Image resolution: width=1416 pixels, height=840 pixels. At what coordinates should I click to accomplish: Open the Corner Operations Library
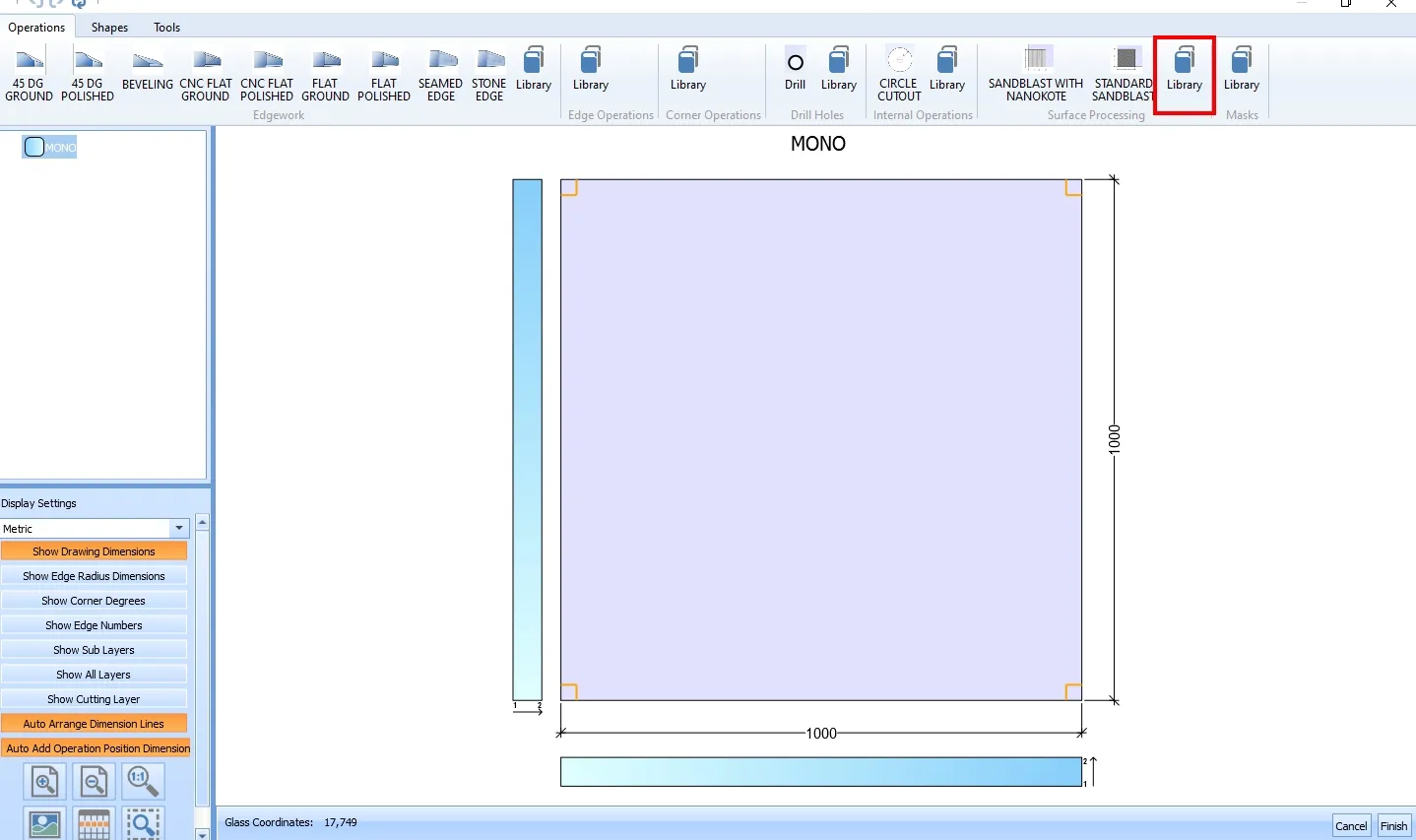coord(688,69)
